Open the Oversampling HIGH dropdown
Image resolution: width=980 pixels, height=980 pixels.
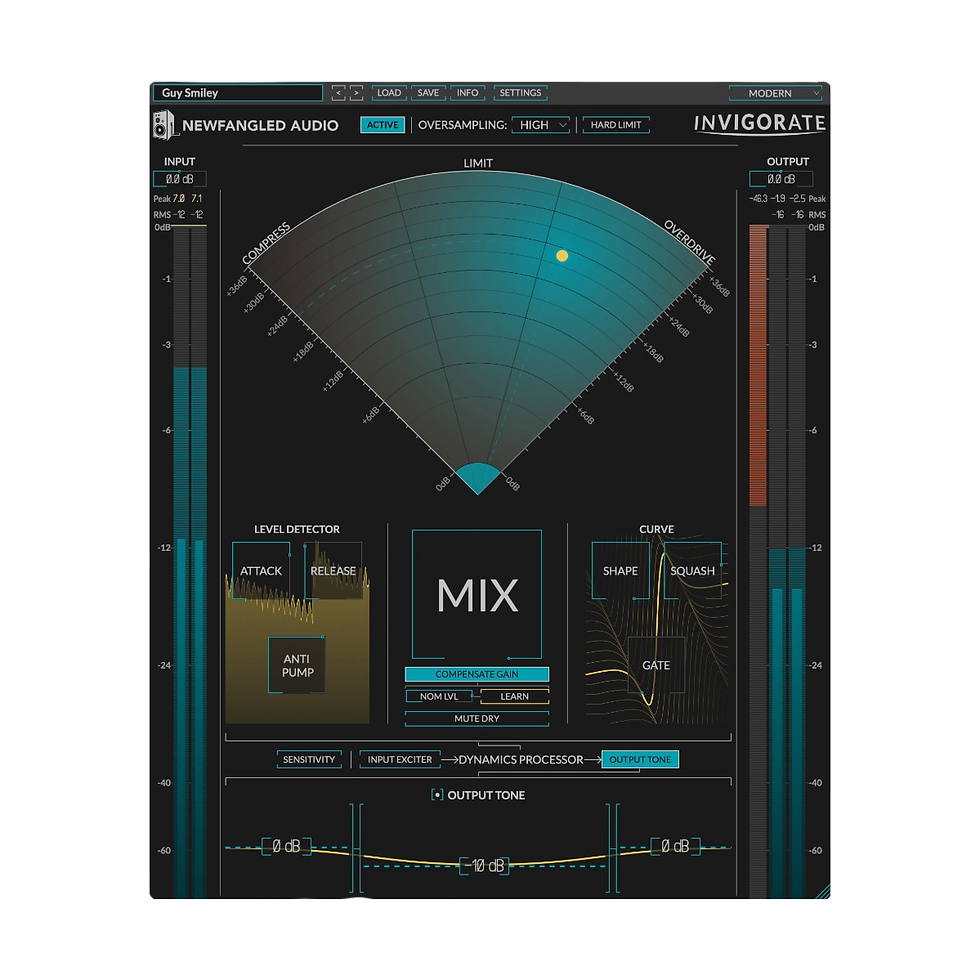click(541, 125)
